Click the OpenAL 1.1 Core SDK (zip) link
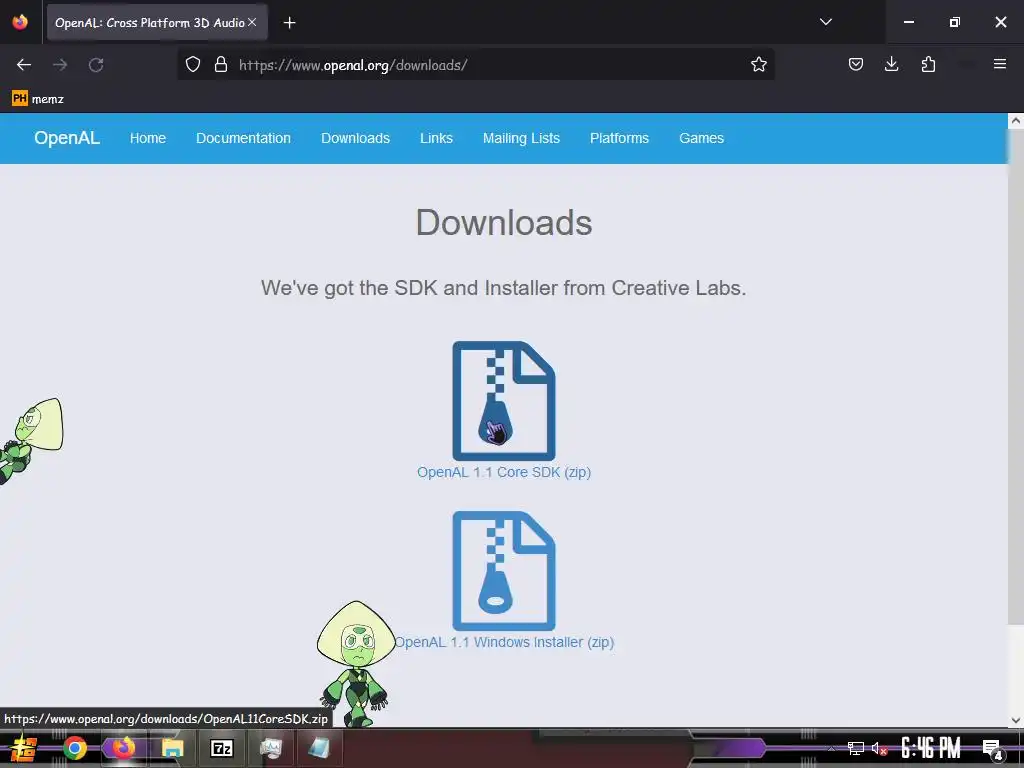 (504, 472)
